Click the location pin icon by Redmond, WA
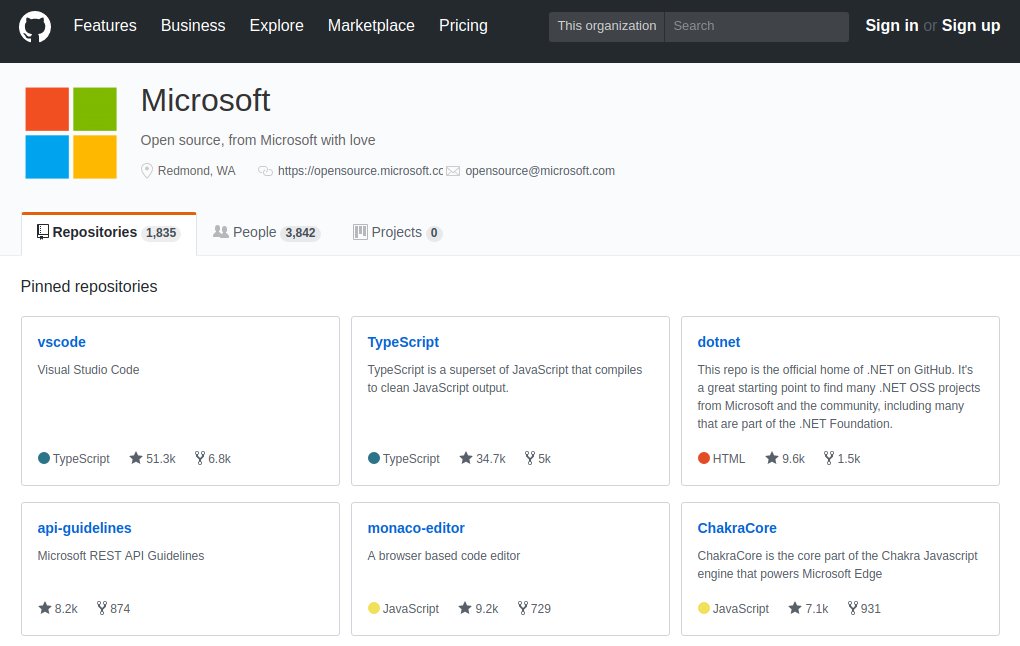Screen dimensions: 1020x646 click(x=147, y=170)
